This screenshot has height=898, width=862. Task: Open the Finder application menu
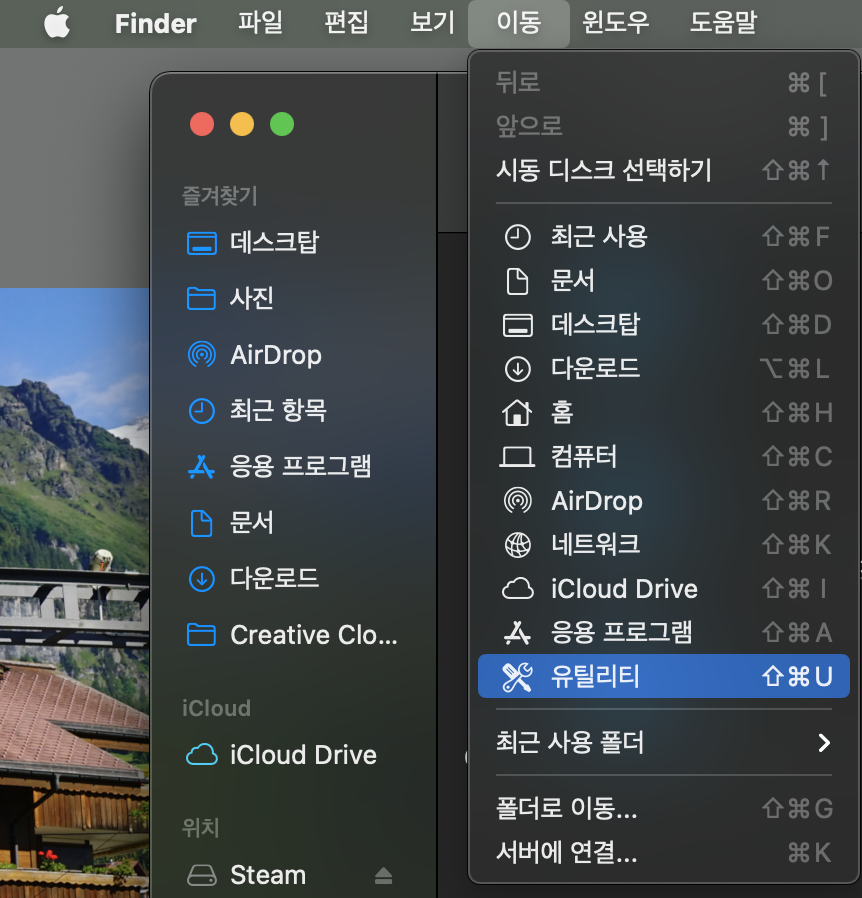click(155, 23)
